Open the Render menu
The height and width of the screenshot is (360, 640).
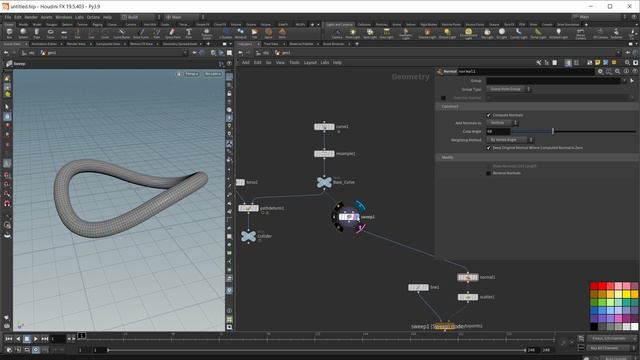(31, 17)
